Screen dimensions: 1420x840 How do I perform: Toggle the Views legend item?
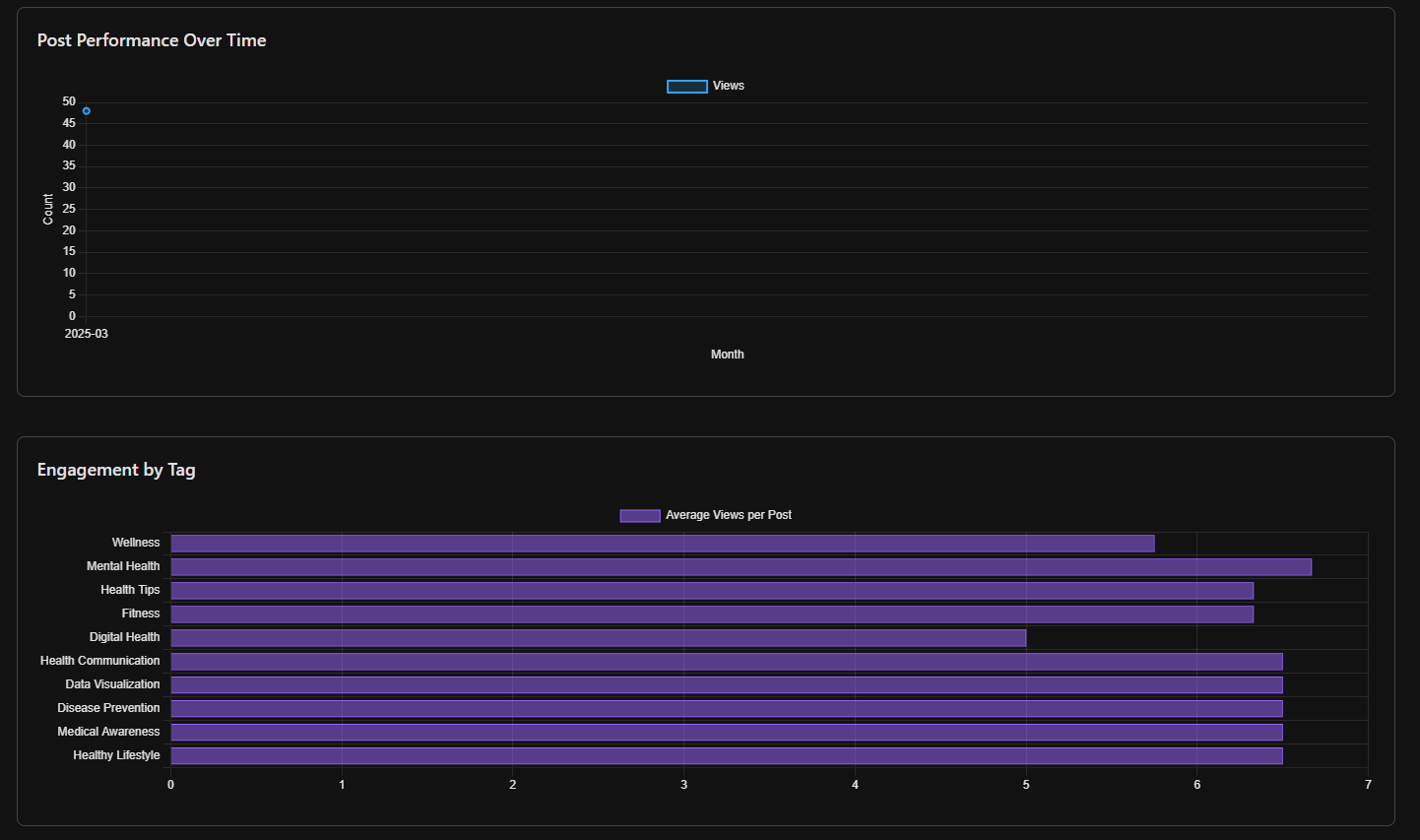pyautogui.click(x=706, y=87)
